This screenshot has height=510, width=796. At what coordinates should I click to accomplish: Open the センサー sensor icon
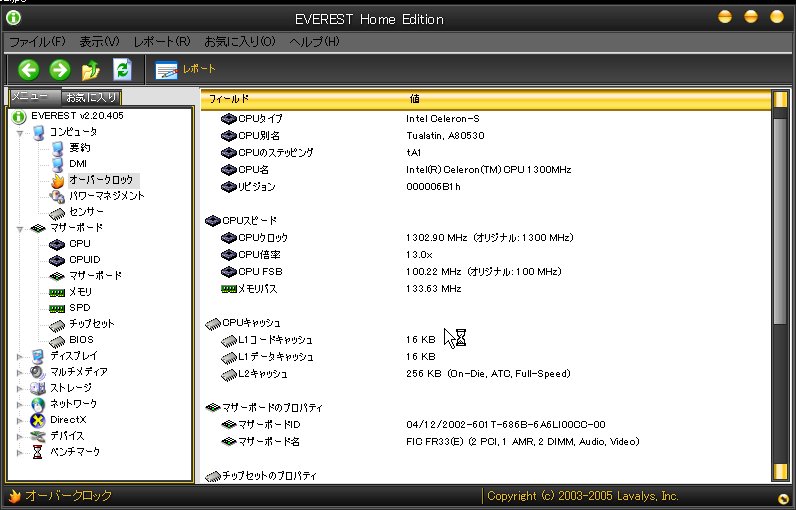57,213
